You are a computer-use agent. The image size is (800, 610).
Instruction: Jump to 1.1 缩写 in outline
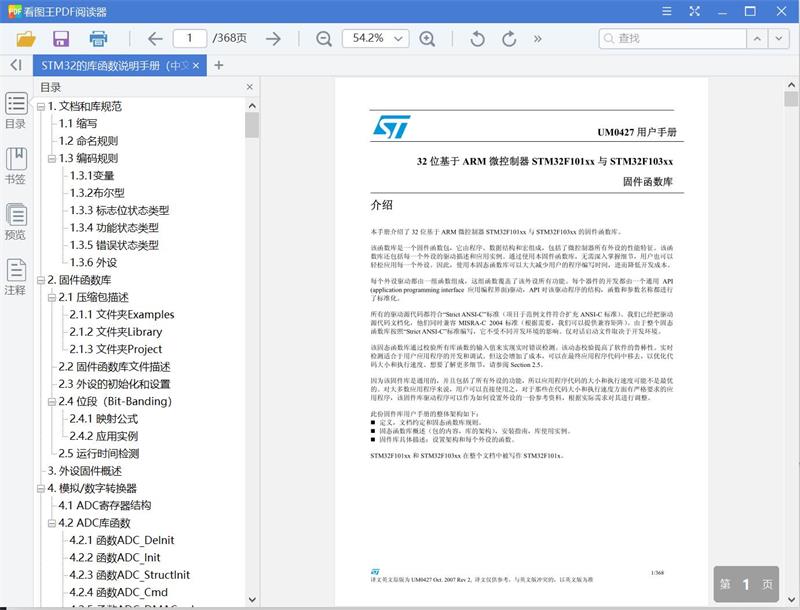pos(78,123)
